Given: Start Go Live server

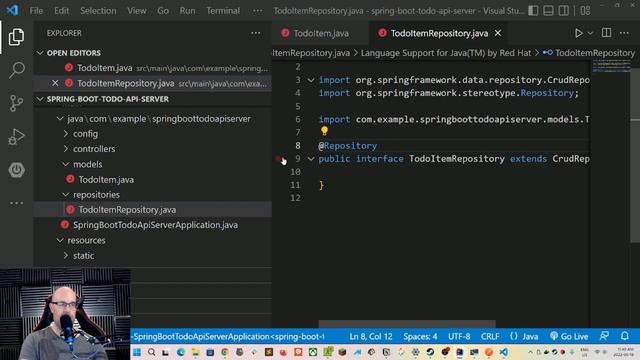Looking at the screenshot, I should (569, 337).
